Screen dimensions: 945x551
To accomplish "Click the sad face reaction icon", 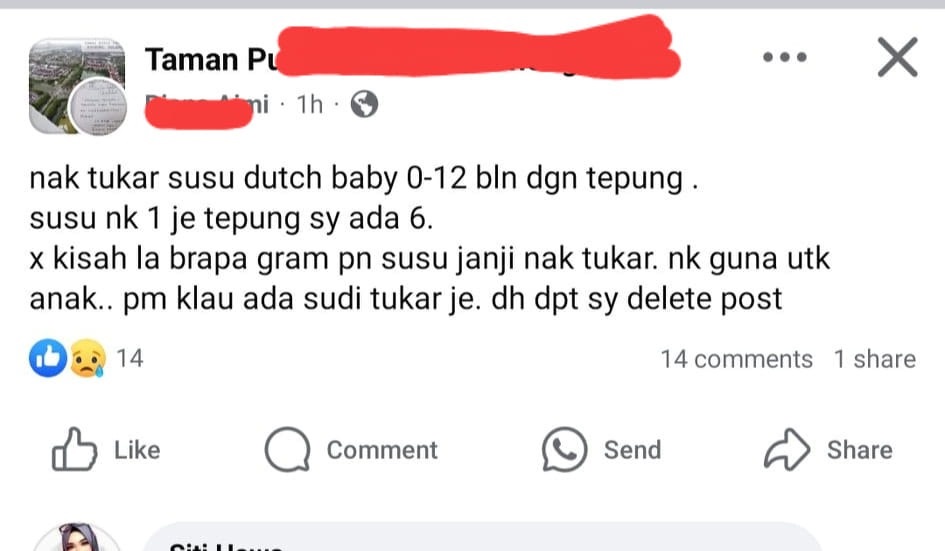I will [88, 358].
